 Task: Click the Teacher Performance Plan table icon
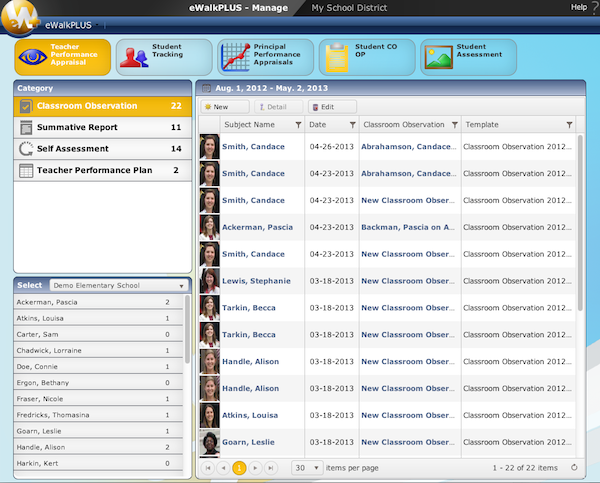tap(26, 170)
